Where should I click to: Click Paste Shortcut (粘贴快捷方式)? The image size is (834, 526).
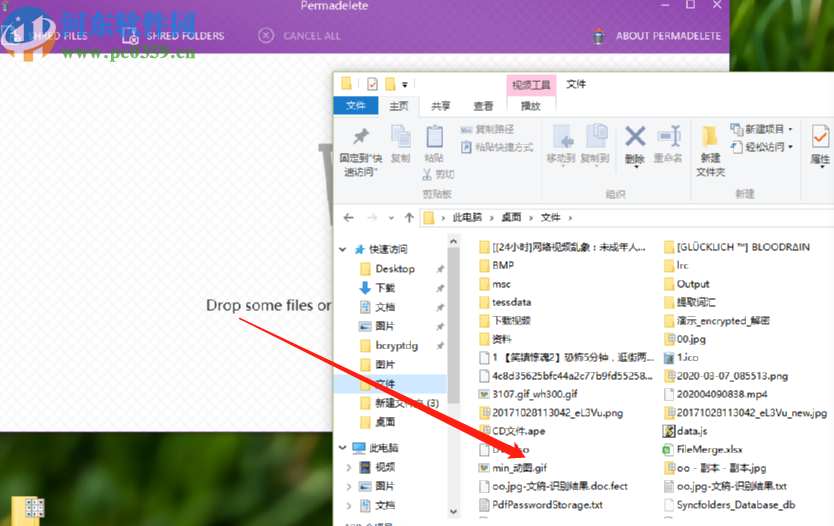point(497,147)
